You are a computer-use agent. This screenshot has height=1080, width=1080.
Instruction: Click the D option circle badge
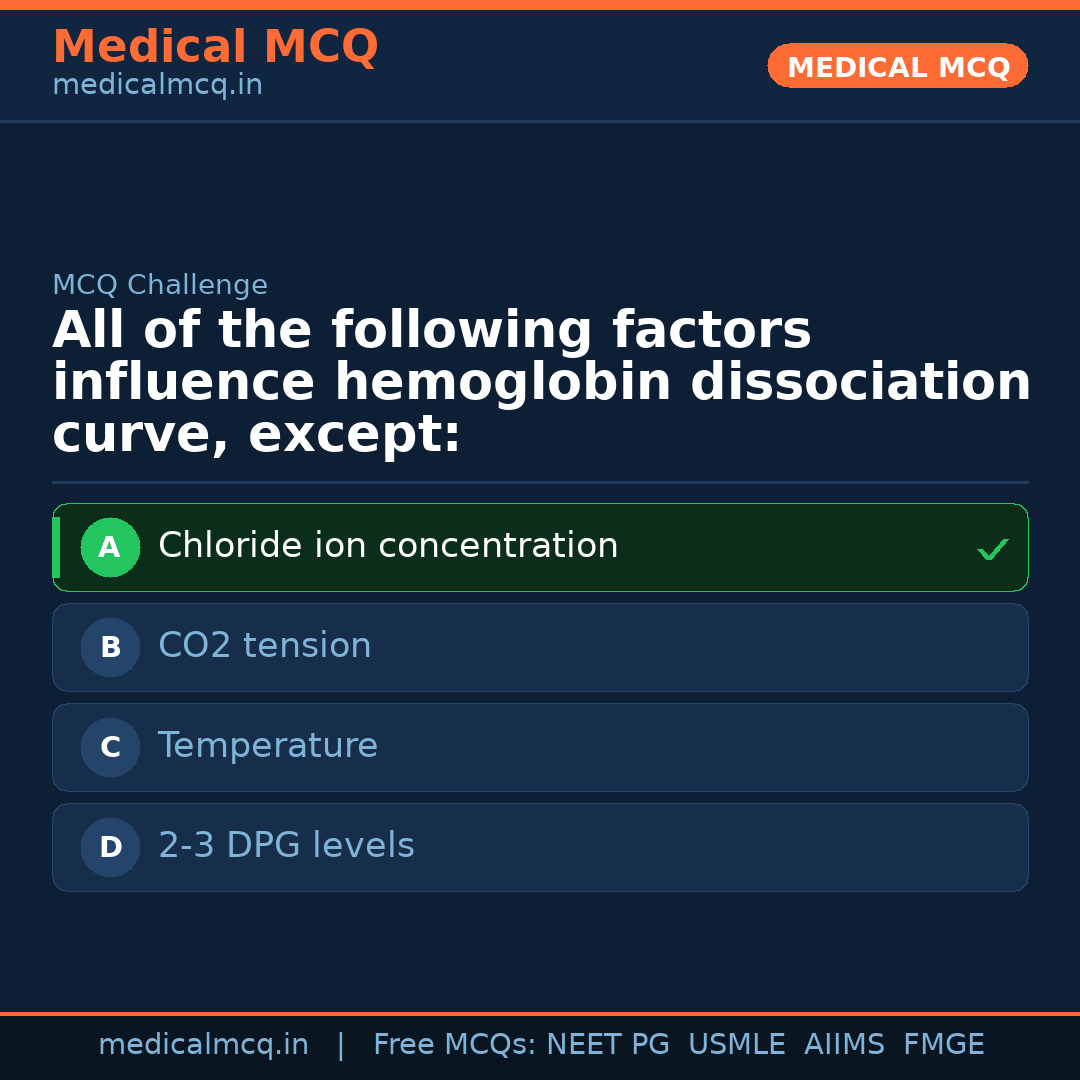point(110,847)
